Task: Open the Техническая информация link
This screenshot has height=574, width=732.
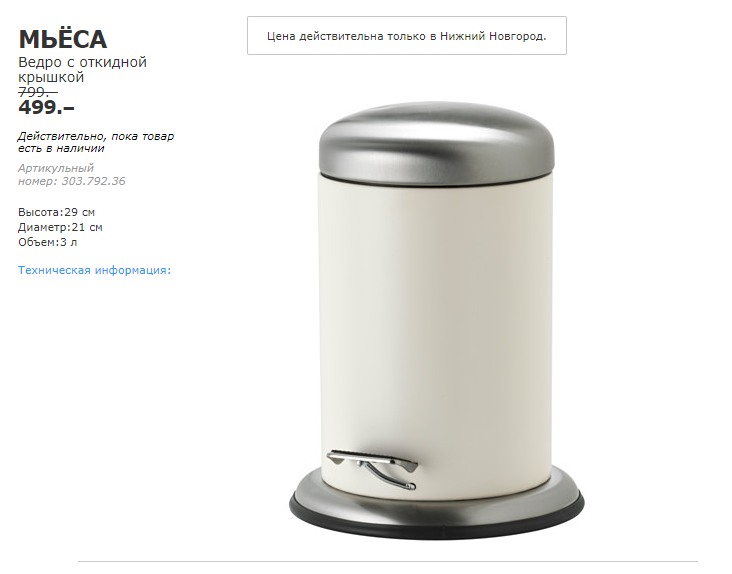Action: click(x=95, y=270)
